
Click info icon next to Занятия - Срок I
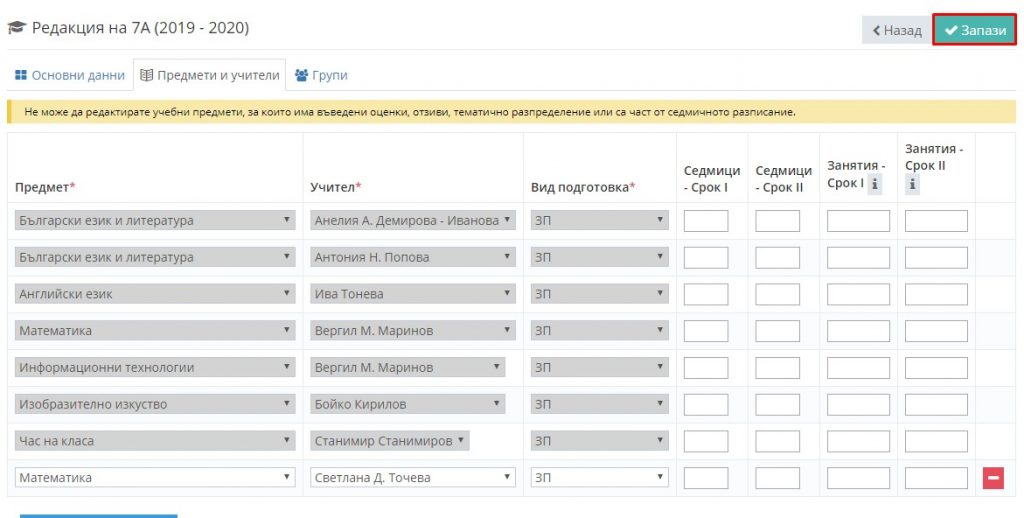click(x=874, y=185)
